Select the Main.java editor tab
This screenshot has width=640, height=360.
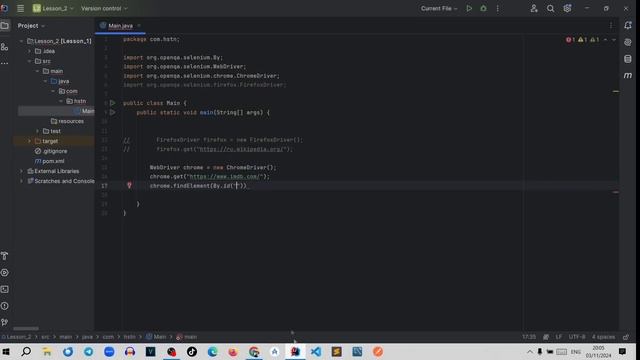tap(120, 26)
